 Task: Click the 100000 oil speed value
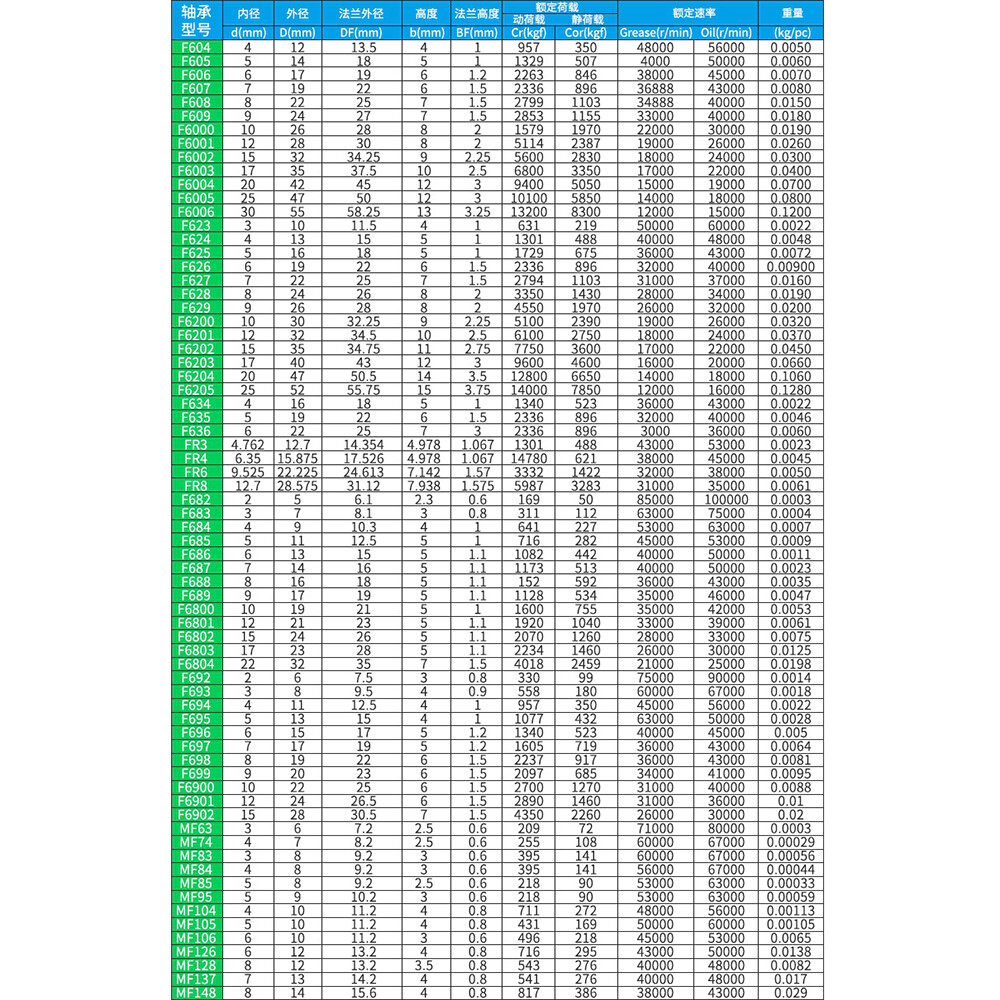726,499
